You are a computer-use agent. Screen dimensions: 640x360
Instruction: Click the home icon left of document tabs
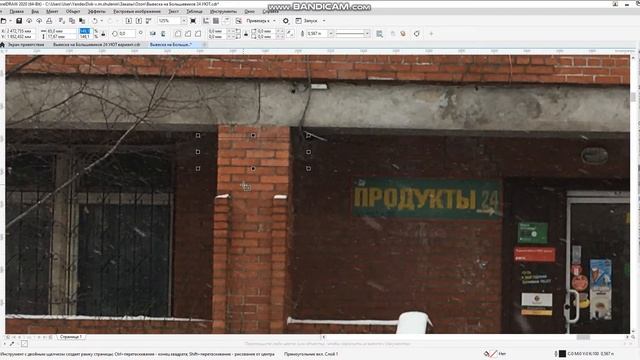(2, 44)
